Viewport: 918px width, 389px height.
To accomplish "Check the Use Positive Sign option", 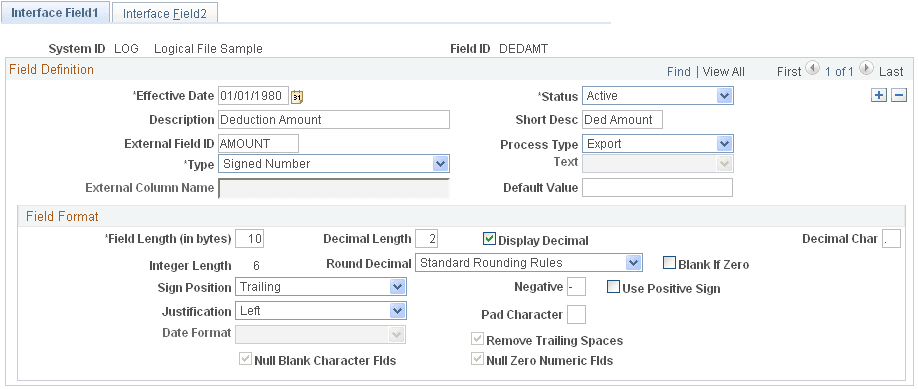I will [613, 286].
